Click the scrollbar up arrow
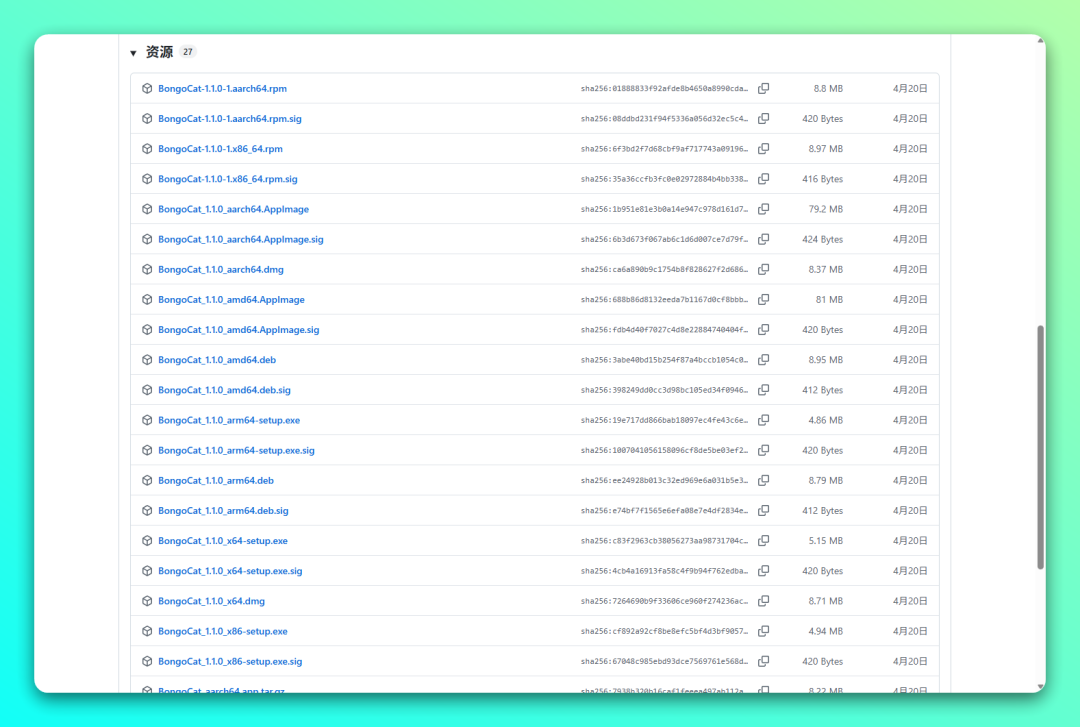Image resolution: width=1080 pixels, height=727 pixels. [x=1040, y=41]
